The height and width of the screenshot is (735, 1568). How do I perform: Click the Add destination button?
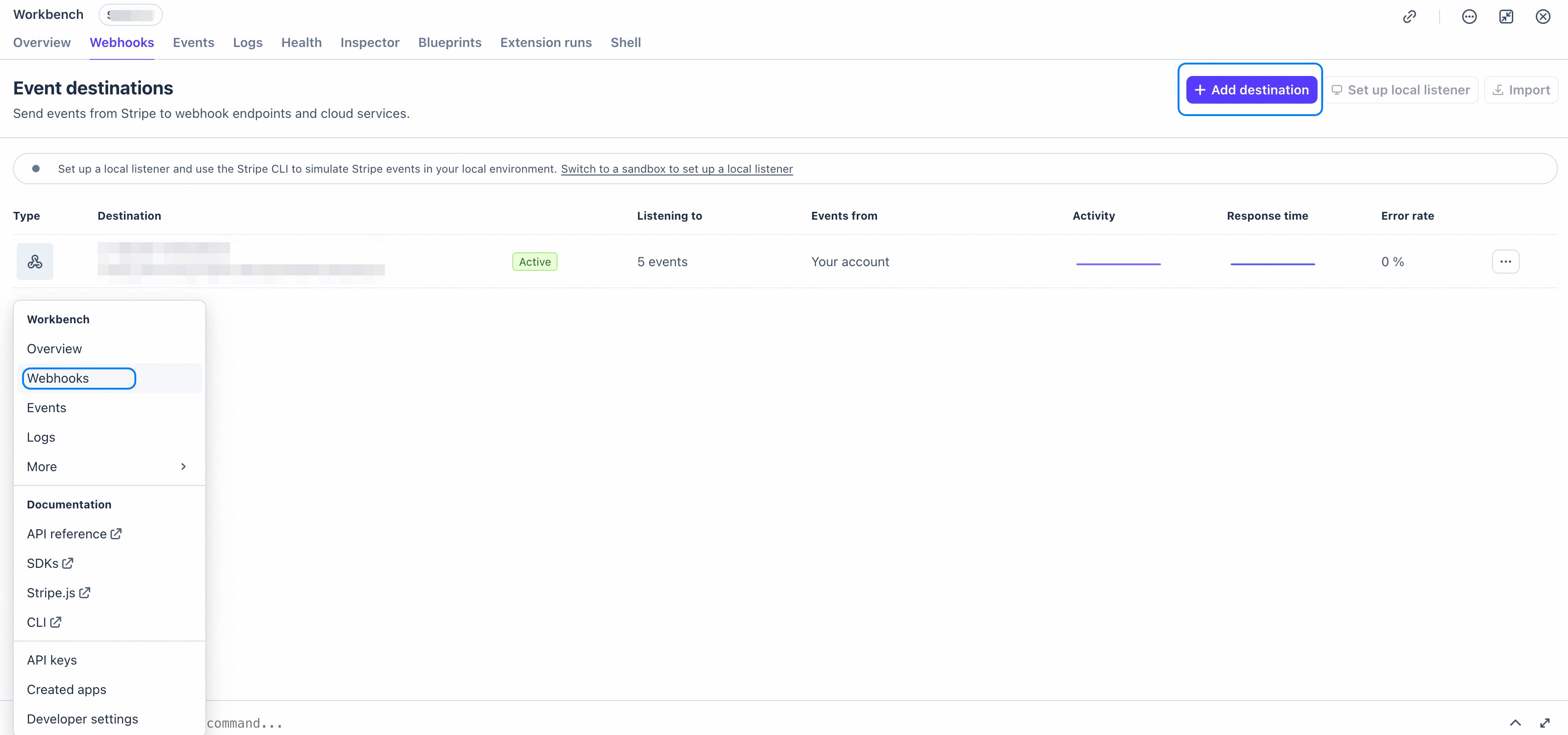[x=1251, y=90]
